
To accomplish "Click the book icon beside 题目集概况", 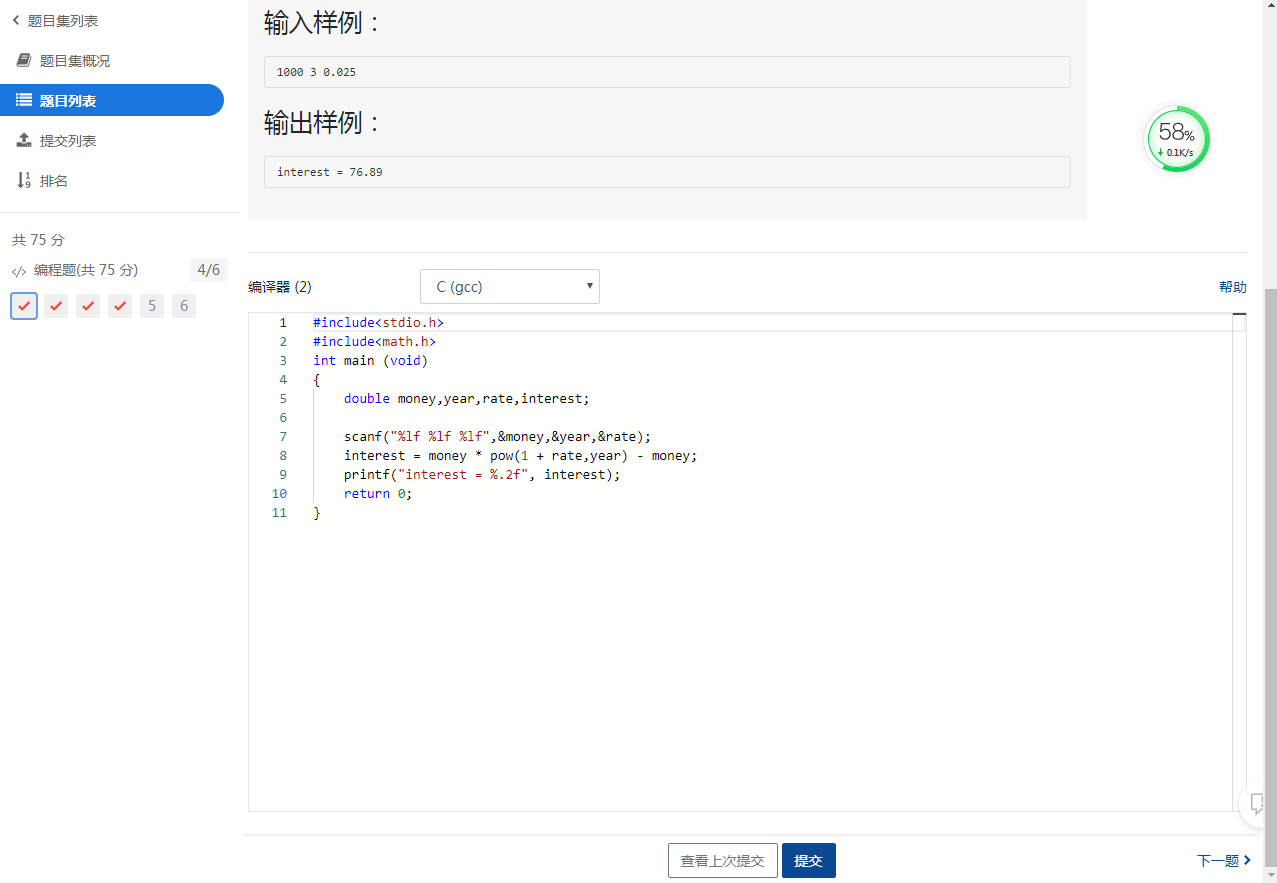I will [24, 61].
